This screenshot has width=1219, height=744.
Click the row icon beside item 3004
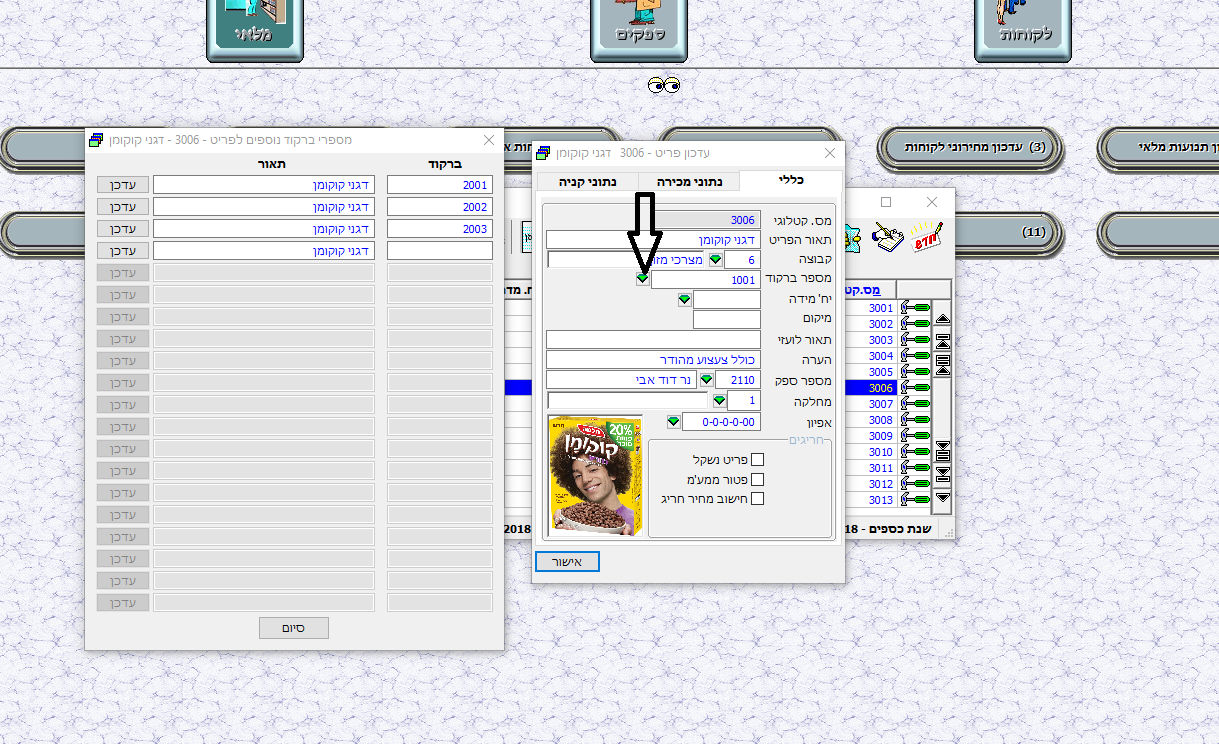pyautogui.click(x=913, y=356)
